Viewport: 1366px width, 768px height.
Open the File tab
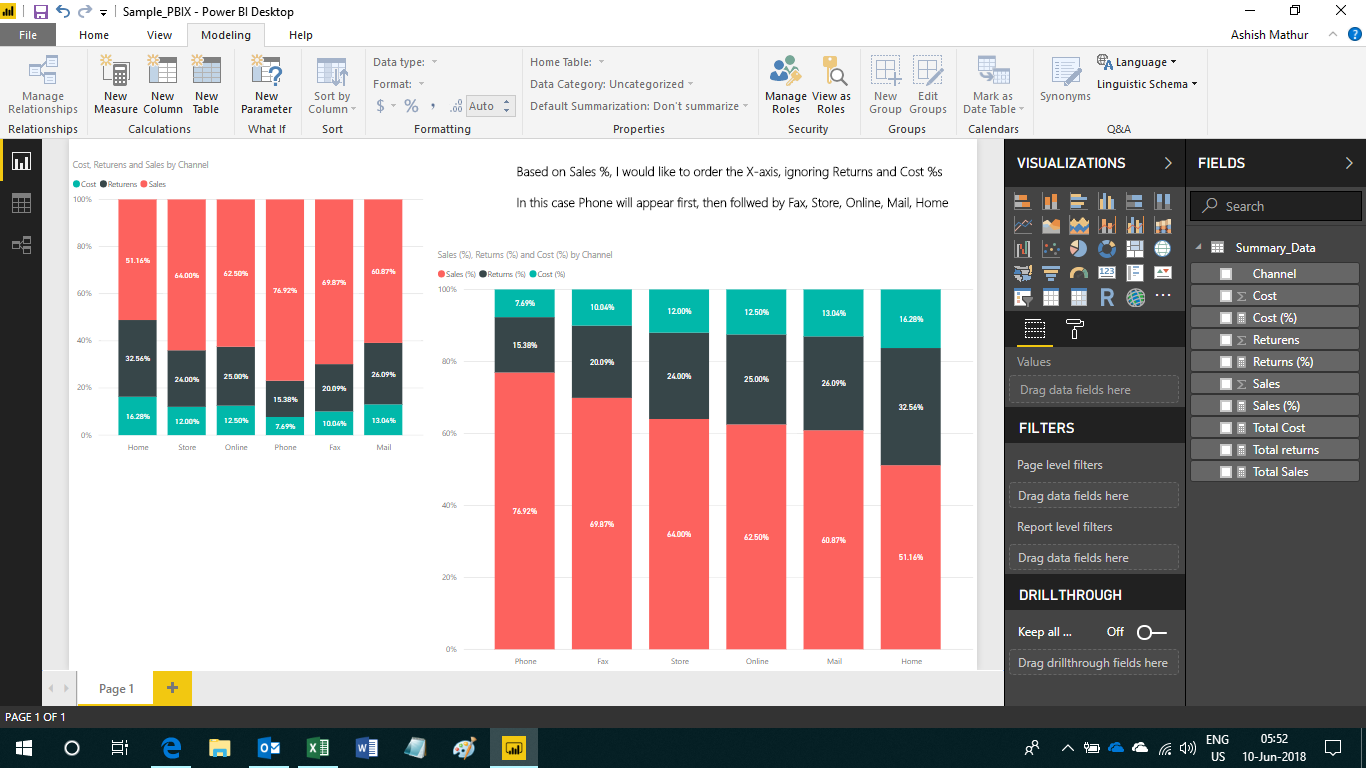(x=28, y=35)
